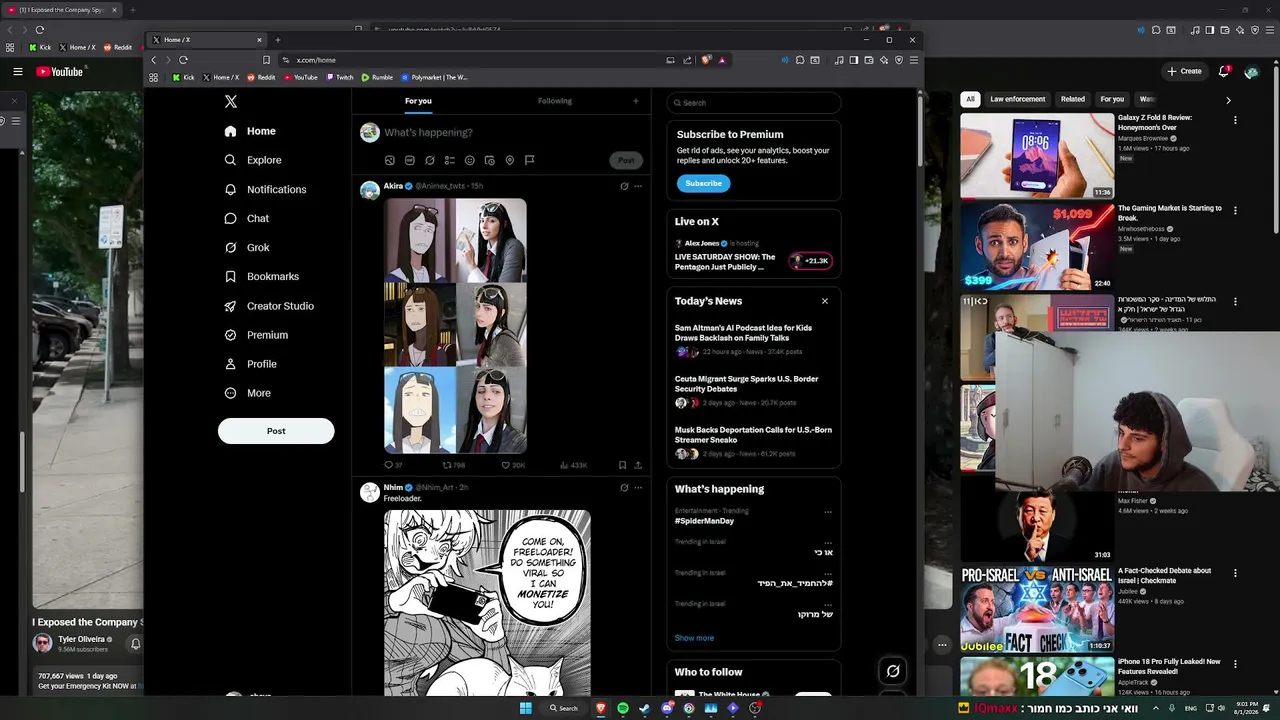Open Steam from the taskbar

tap(645, 708)
